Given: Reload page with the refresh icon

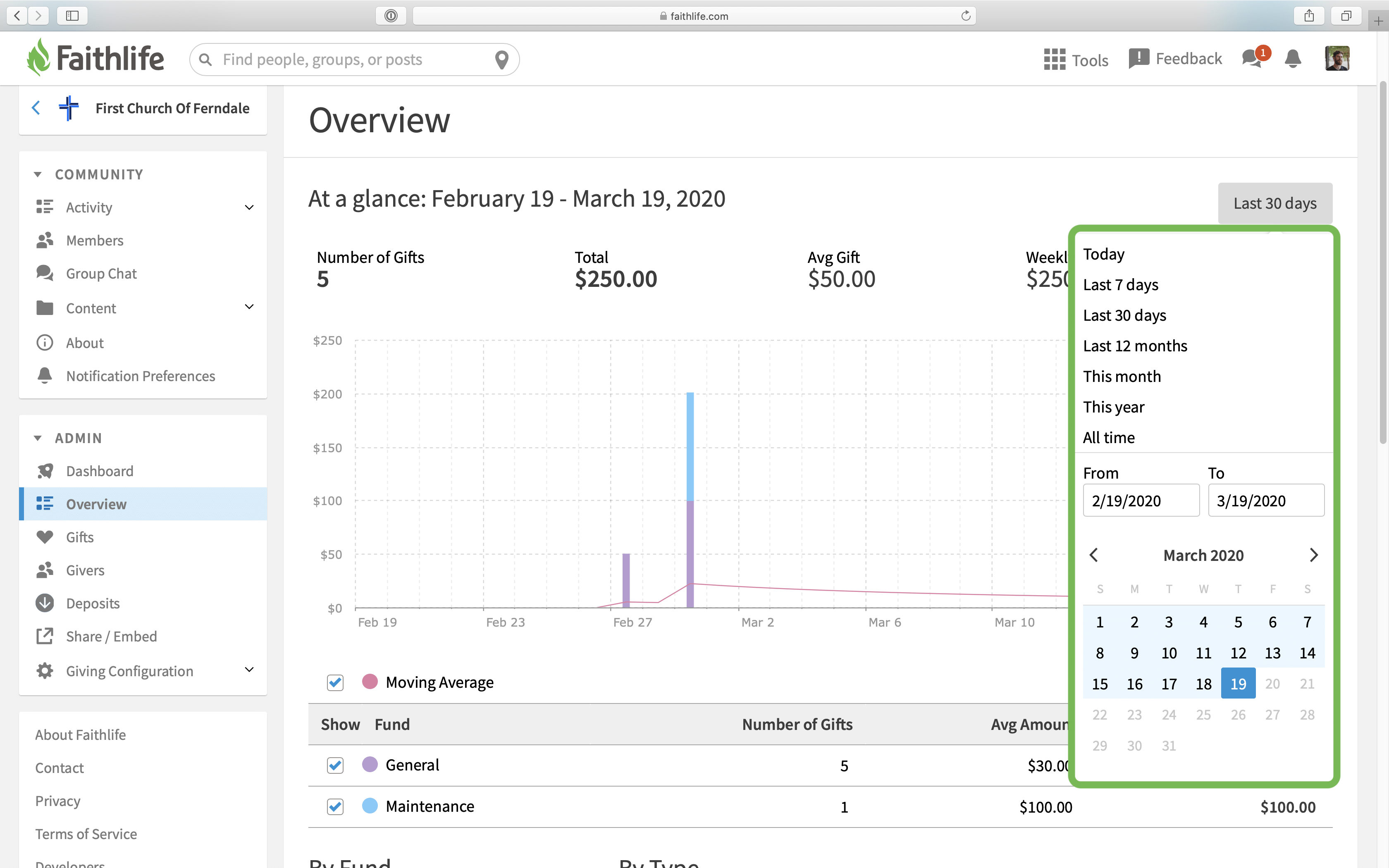Looking at the screenshot, I should point(965,16).
